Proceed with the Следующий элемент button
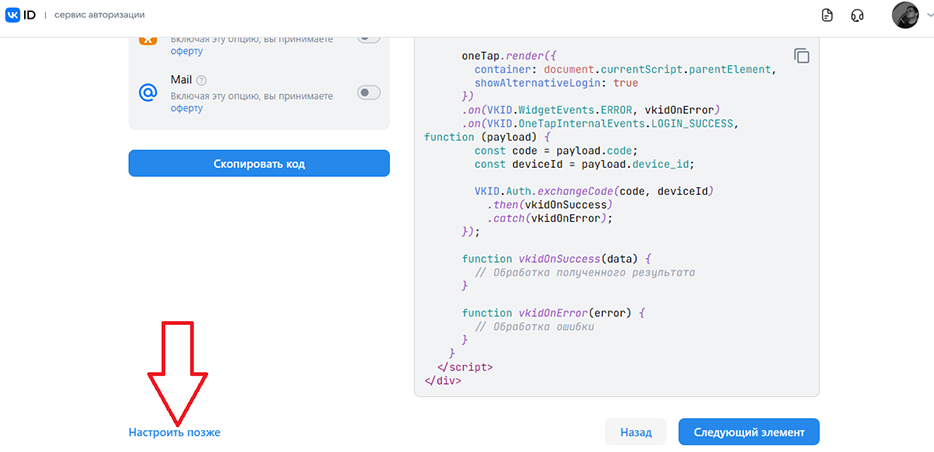 pos(749,432)
